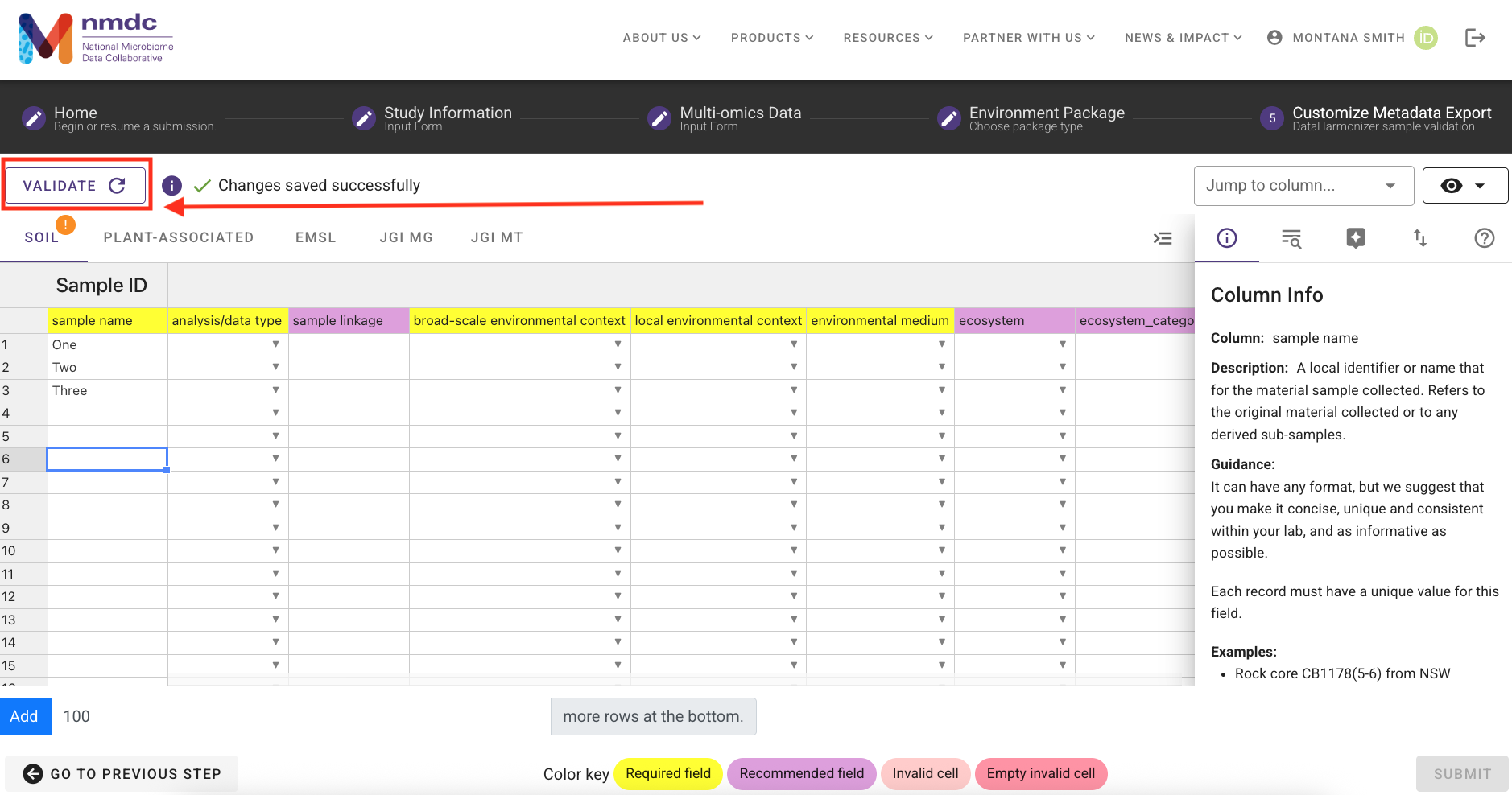The image size is (1512, 795).
Task: Click the step 5 circle icon
Action: point(1272,119)
